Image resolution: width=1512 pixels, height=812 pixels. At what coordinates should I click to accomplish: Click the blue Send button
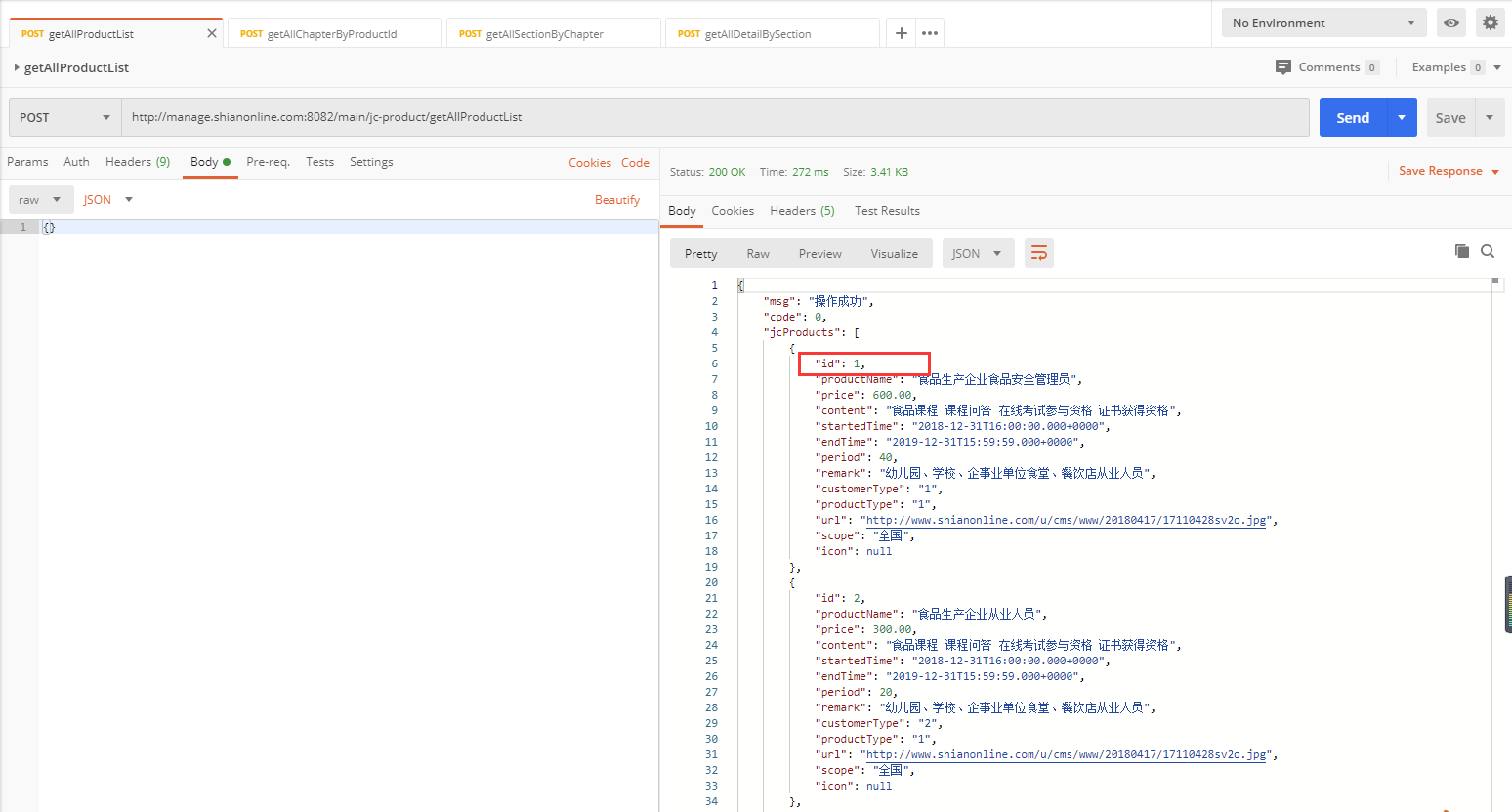click(x=1353, y=117)
